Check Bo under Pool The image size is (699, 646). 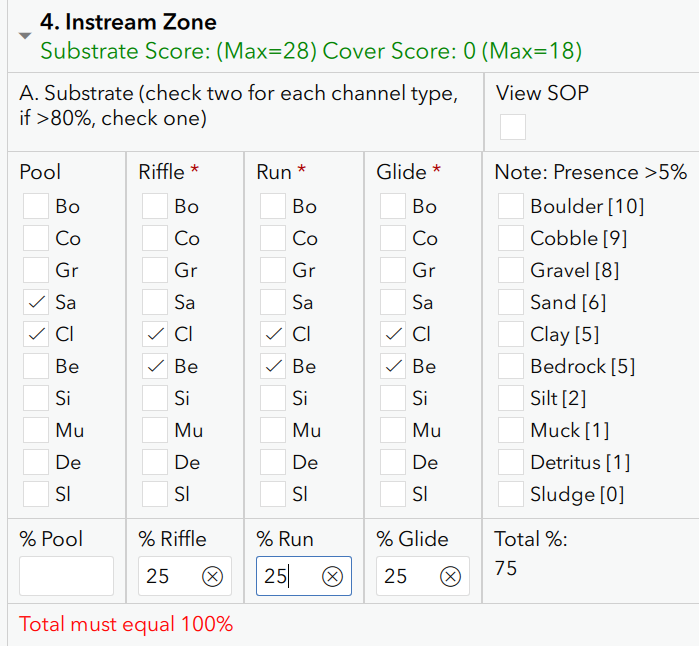[x=36, y=206]
